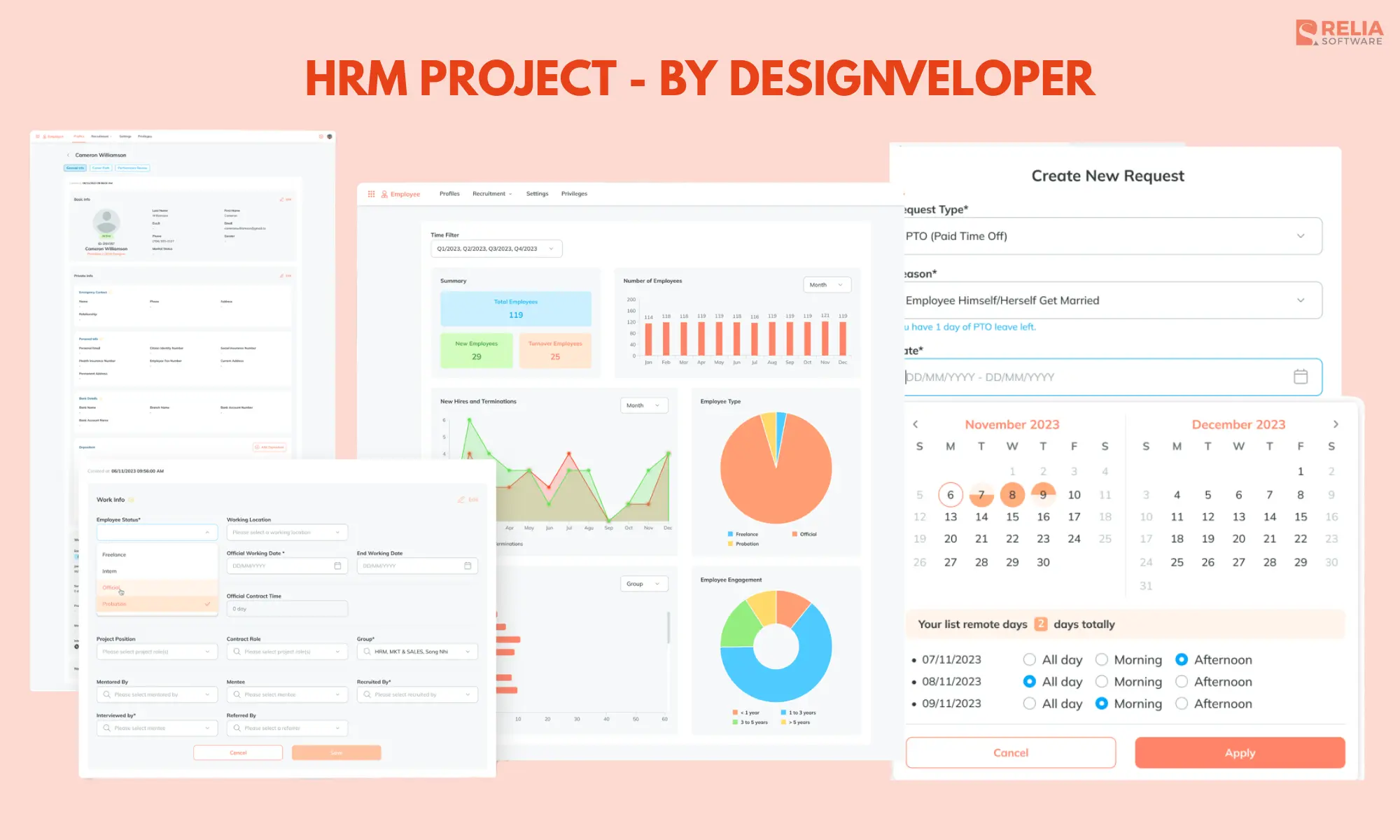Screen dimensions: 1400x840
Task: Click Cameron Williamson's profile avatar photo
Action: 106,222
